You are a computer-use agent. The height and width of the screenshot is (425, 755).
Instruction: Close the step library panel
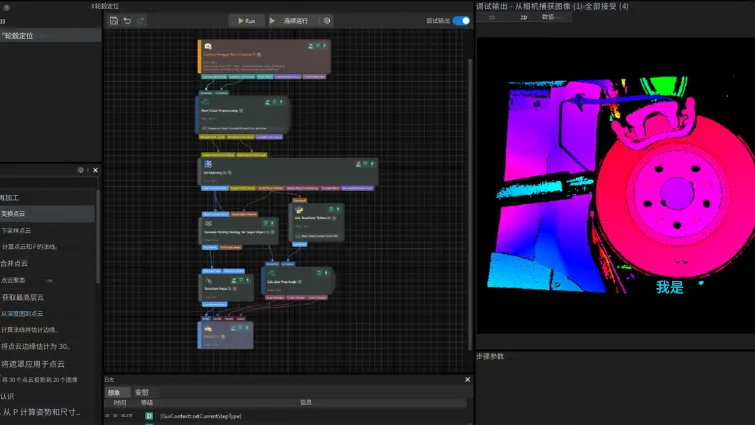pyautogui.click(x=95, y=170)
